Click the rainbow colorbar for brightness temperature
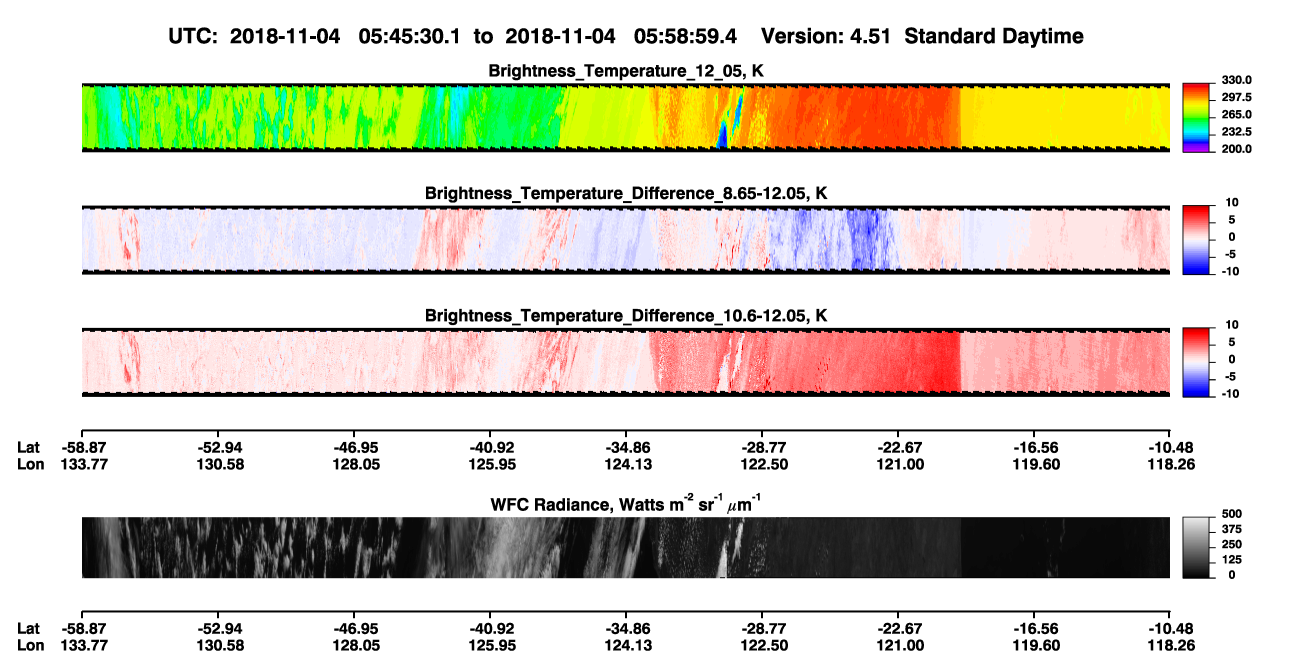Screen dimensions: 1300x667 pos(1197,118)
